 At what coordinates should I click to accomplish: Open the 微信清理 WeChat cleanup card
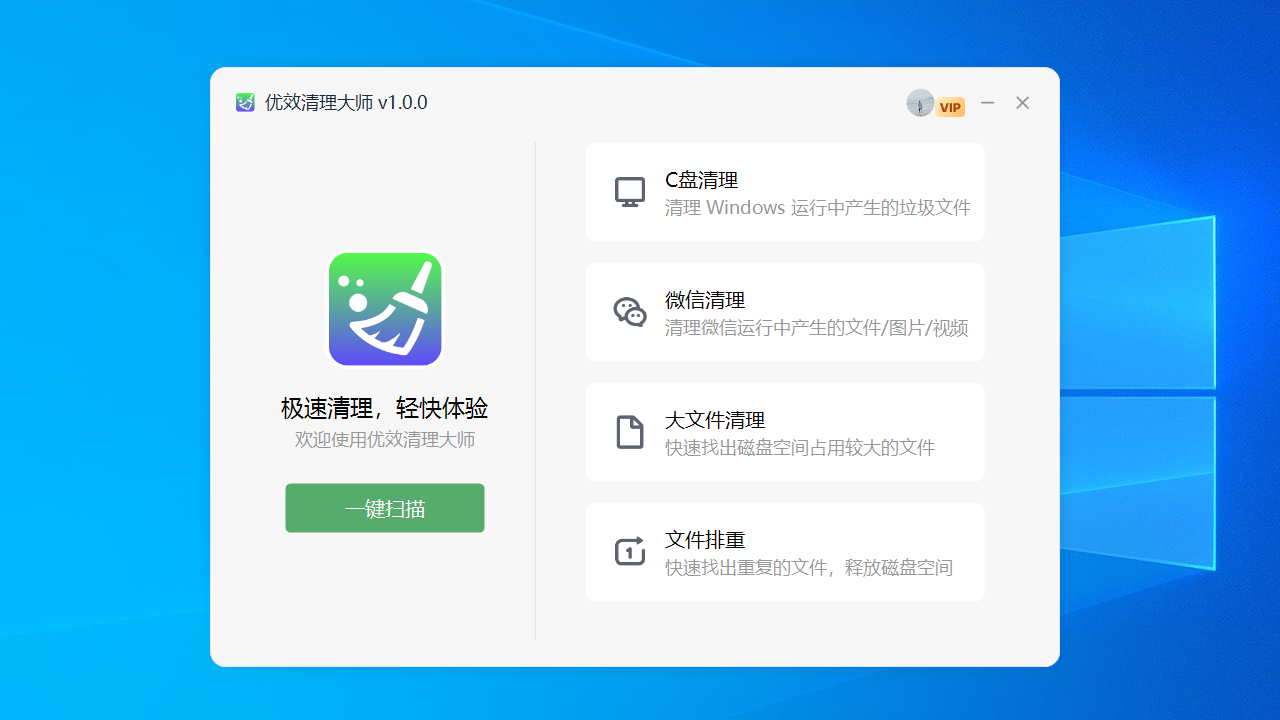tap(785, 312)
